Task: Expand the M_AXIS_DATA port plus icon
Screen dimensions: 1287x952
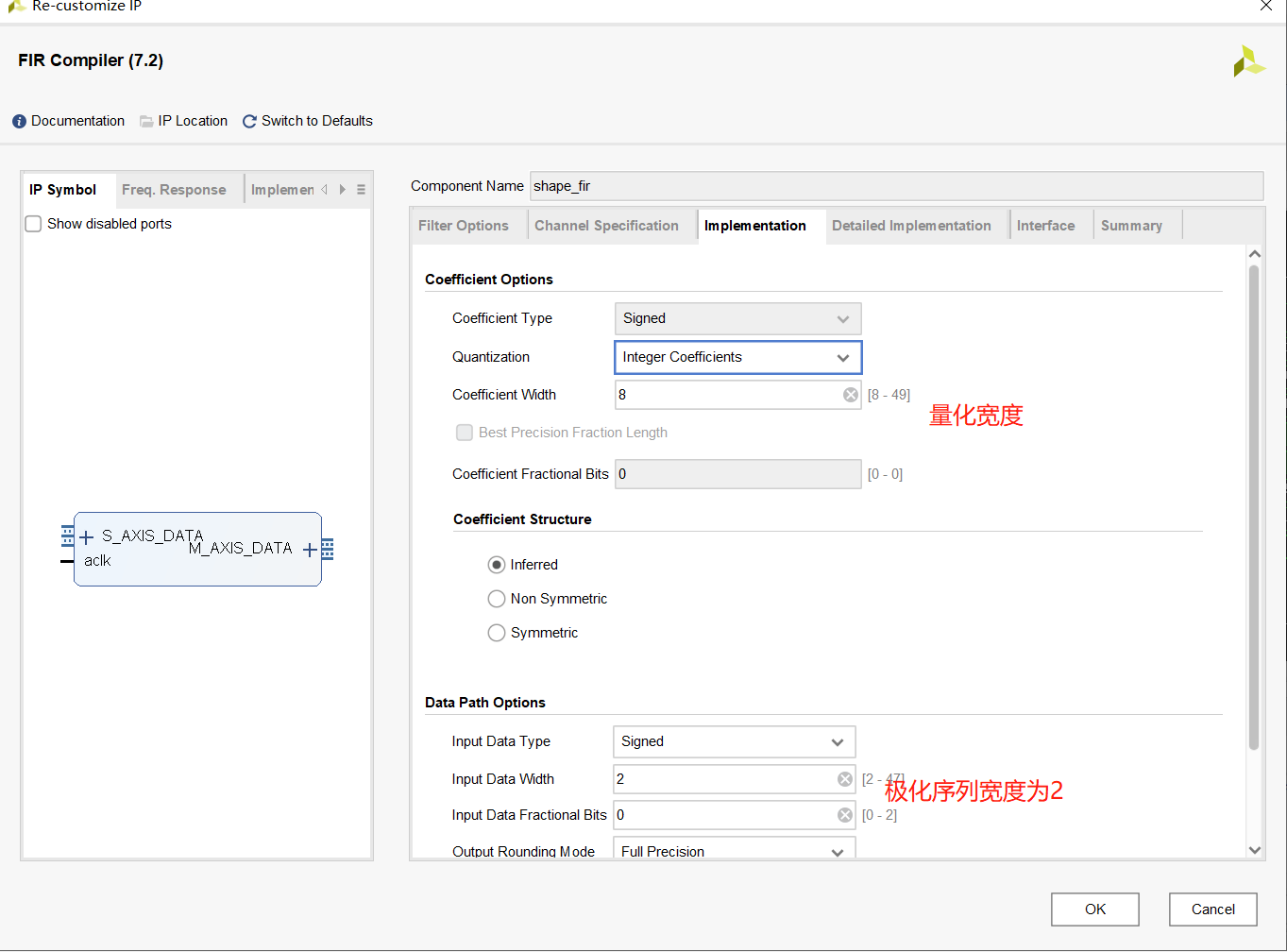Action: tap(309, 550)
